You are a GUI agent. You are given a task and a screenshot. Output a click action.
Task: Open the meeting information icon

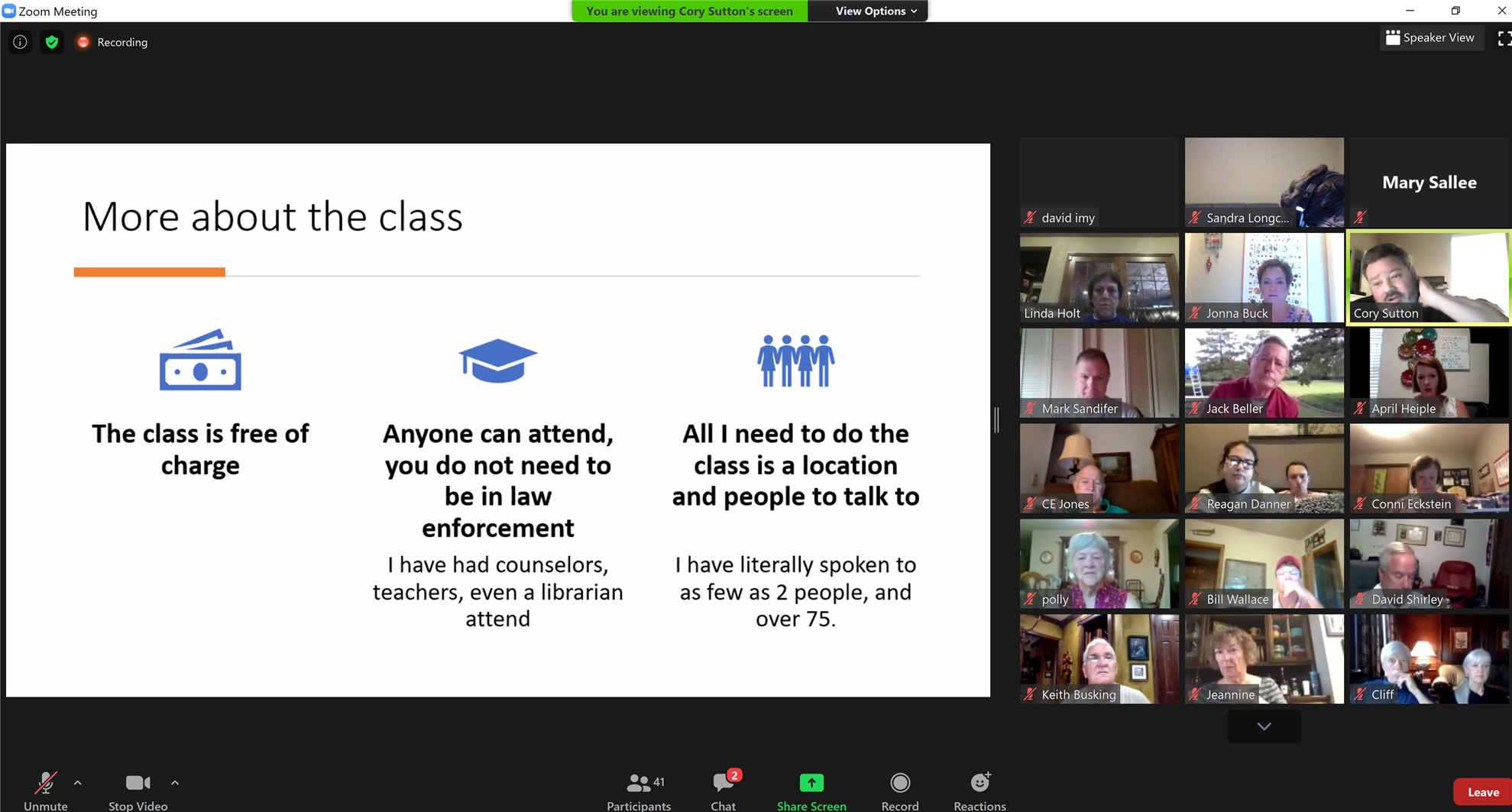pos(20,42)
